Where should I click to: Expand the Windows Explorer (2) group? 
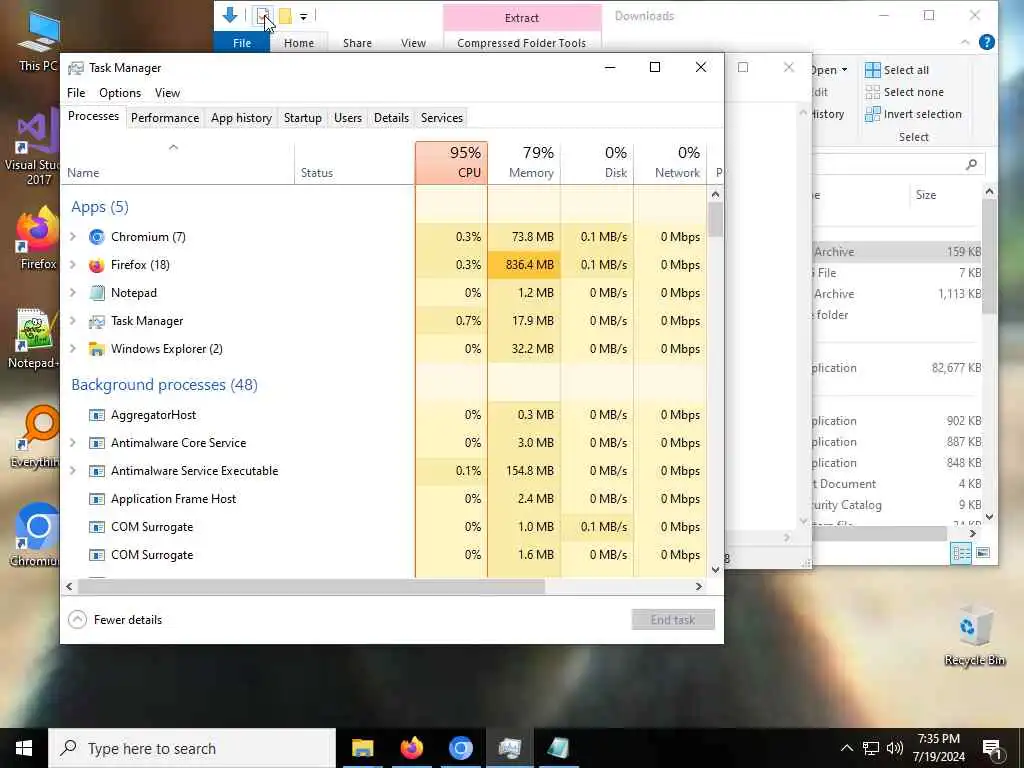pyautogui.click(x=73, y=349)
